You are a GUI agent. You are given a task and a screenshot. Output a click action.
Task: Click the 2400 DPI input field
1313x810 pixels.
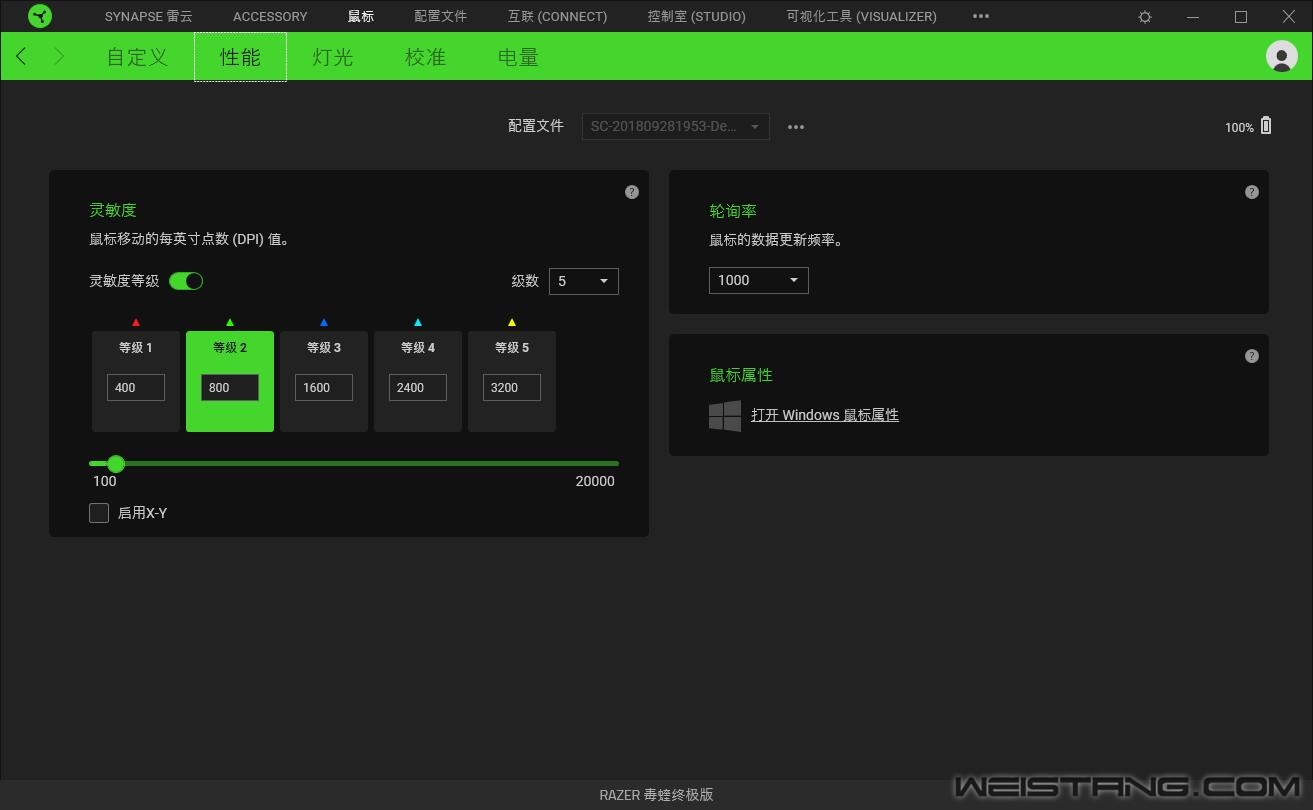(418, 388)
